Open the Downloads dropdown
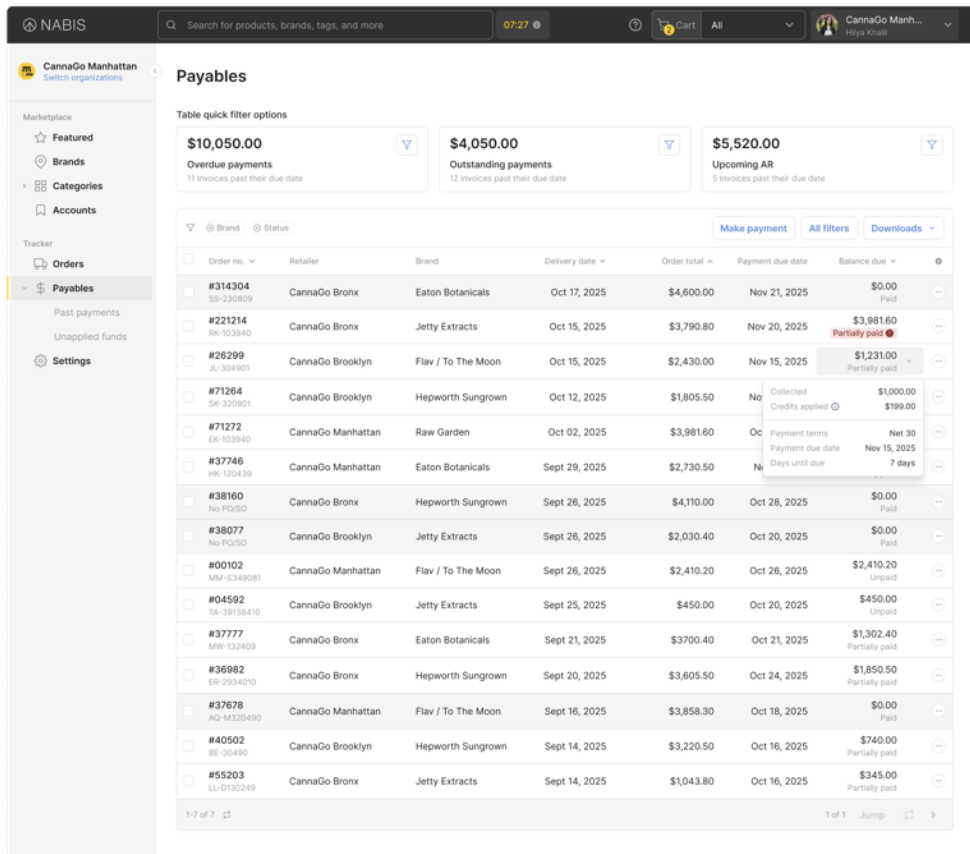The height and width of the screenshot is (854, 970). (x=903, y=228)
